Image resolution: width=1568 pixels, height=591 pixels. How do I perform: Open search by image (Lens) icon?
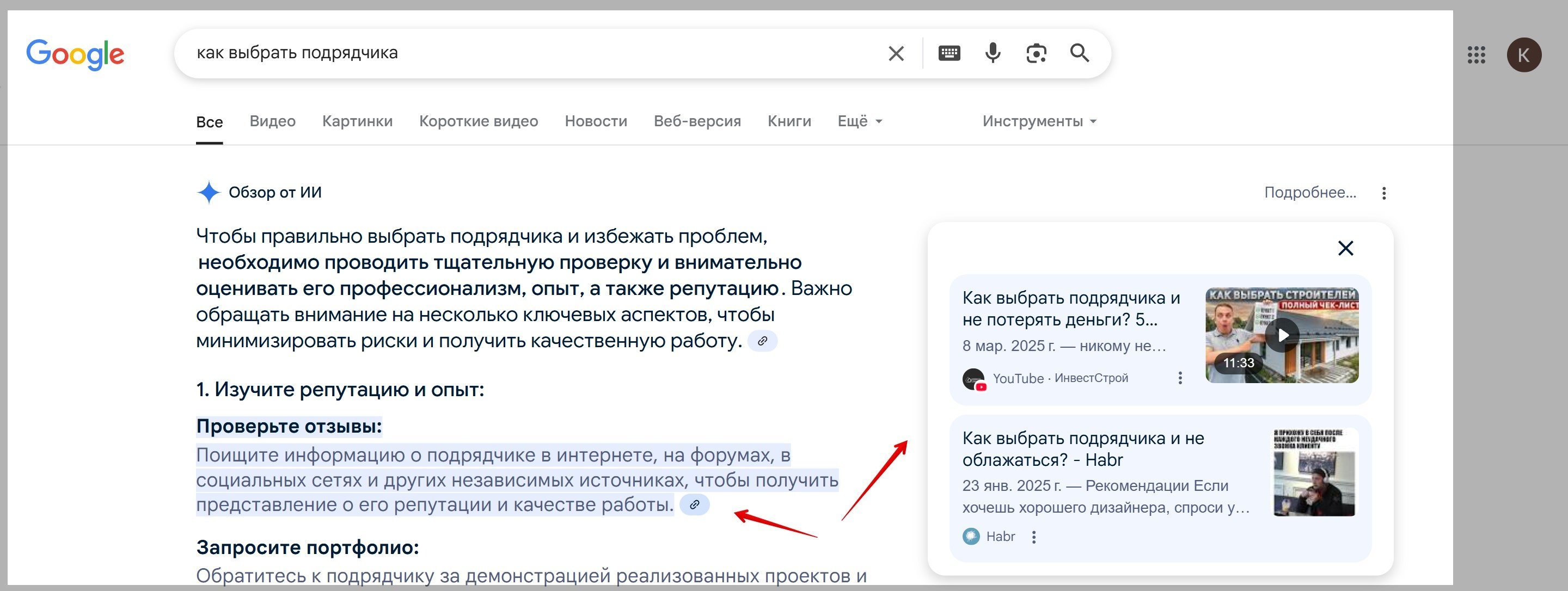[1036, 53]
